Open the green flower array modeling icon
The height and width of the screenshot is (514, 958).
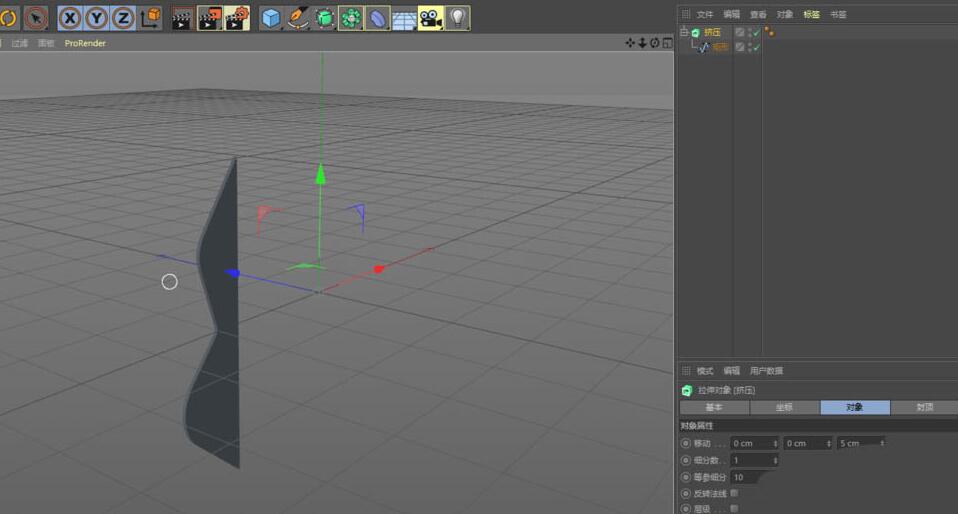[351, 18]
